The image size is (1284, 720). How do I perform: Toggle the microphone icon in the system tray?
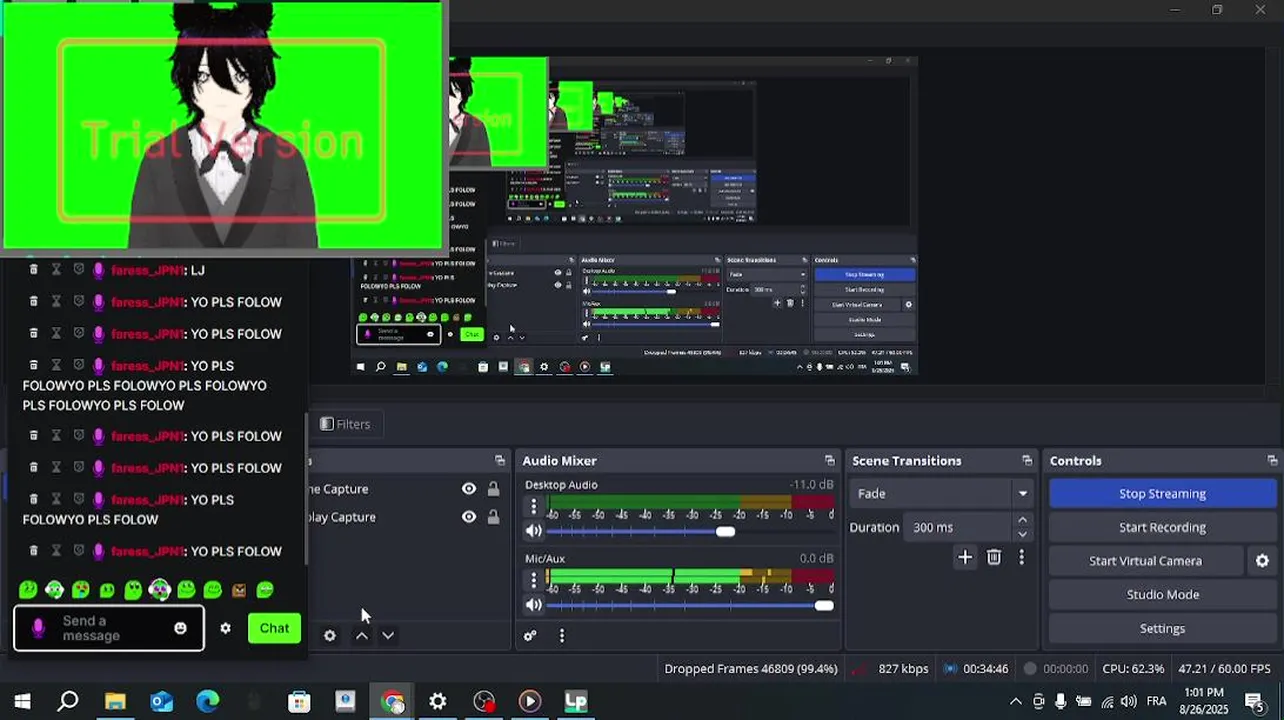pyautogui.click(x=1061, y=701)
